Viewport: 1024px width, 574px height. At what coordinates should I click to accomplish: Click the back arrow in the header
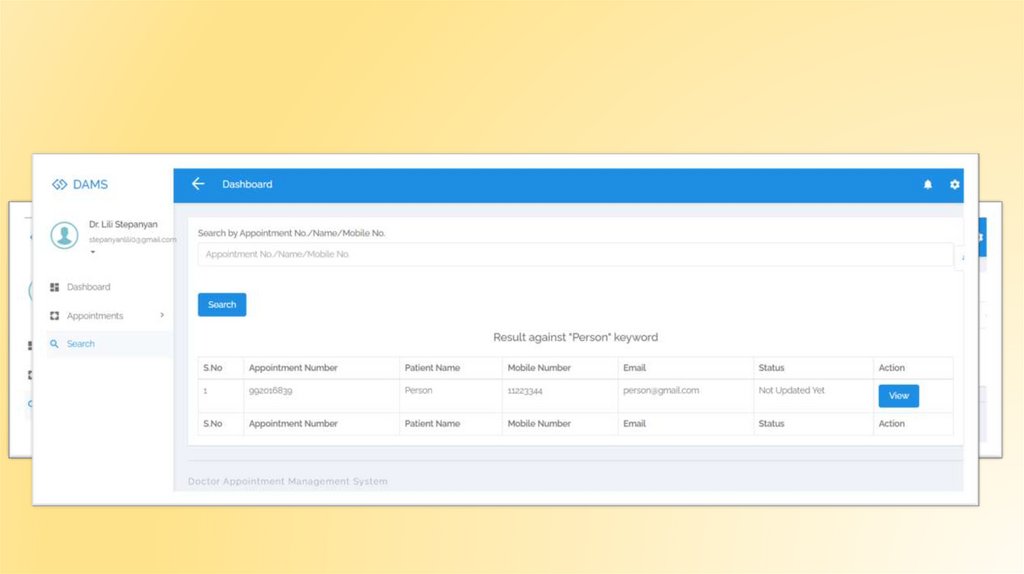coord(198,184)
